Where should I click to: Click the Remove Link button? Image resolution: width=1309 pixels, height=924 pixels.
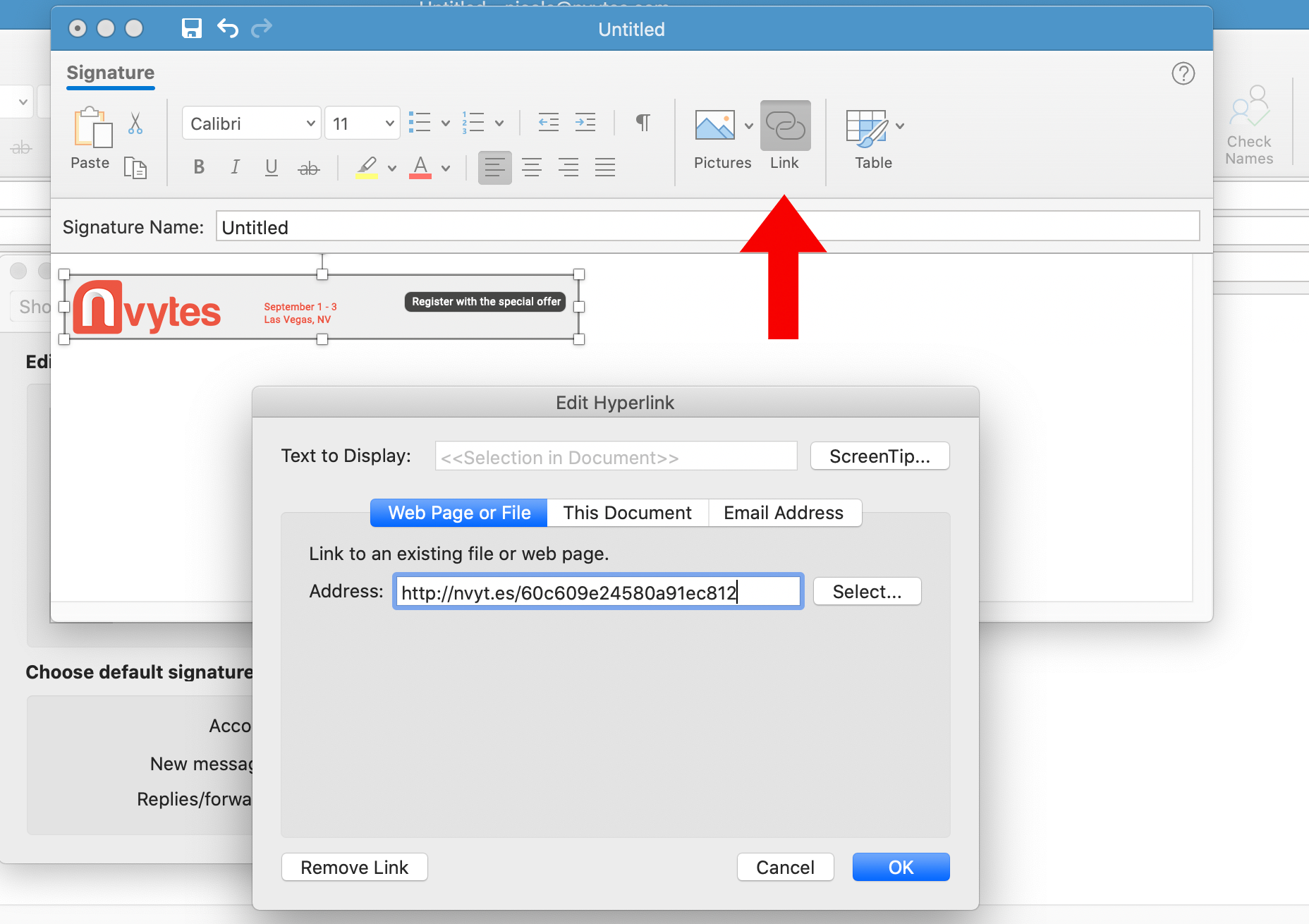[354, 868]
